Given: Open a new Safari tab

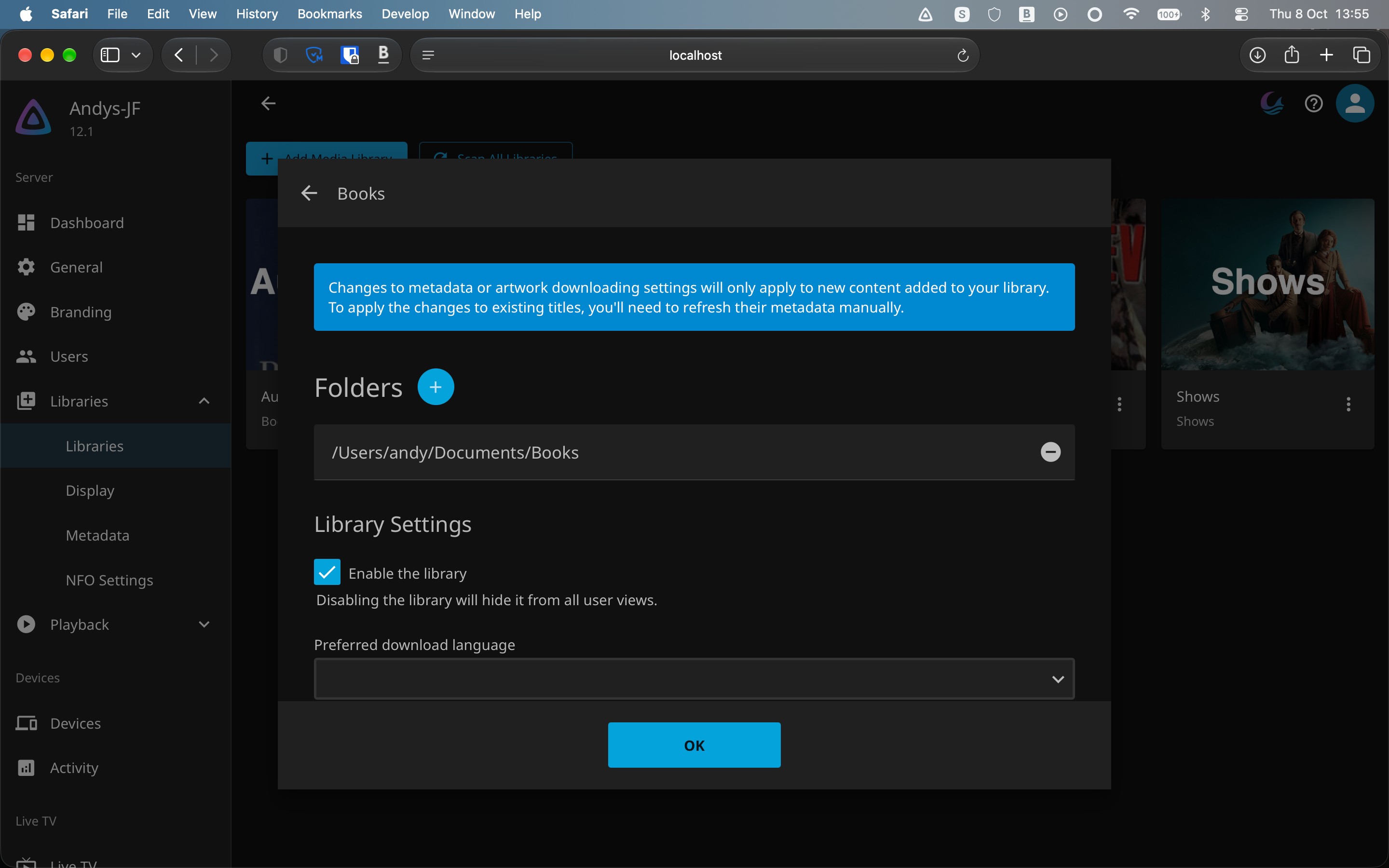Looking at the screenshot, I should 1326,55.
